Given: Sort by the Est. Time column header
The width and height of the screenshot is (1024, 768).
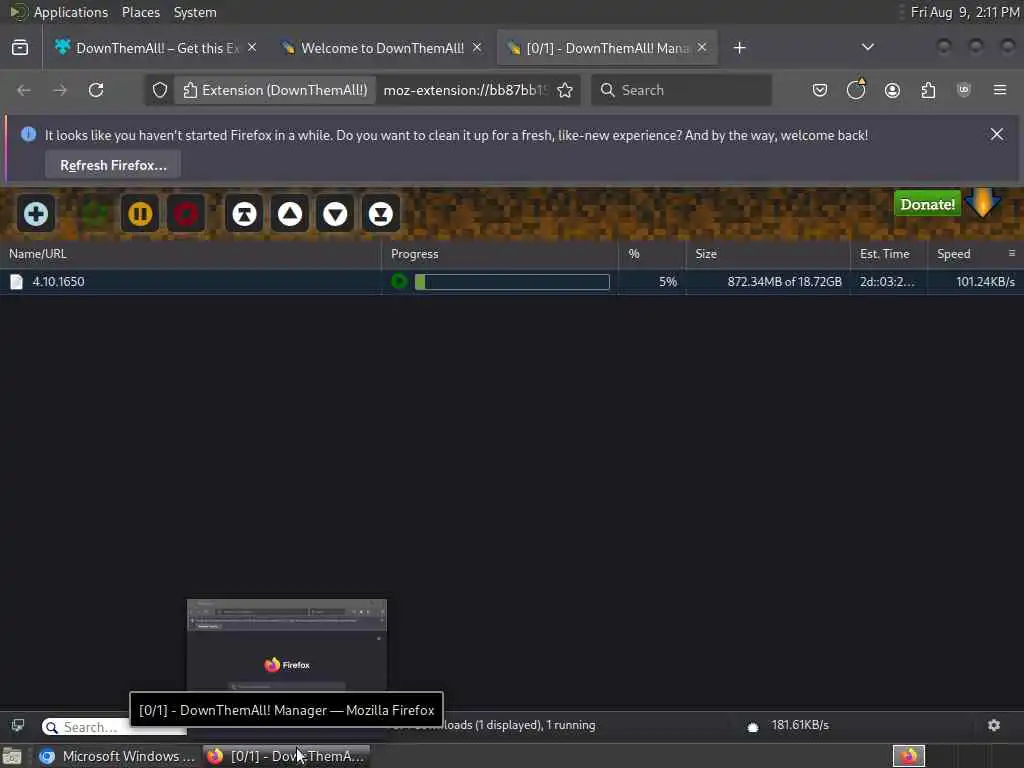Looking at the screenshot, I should point(889,254).
